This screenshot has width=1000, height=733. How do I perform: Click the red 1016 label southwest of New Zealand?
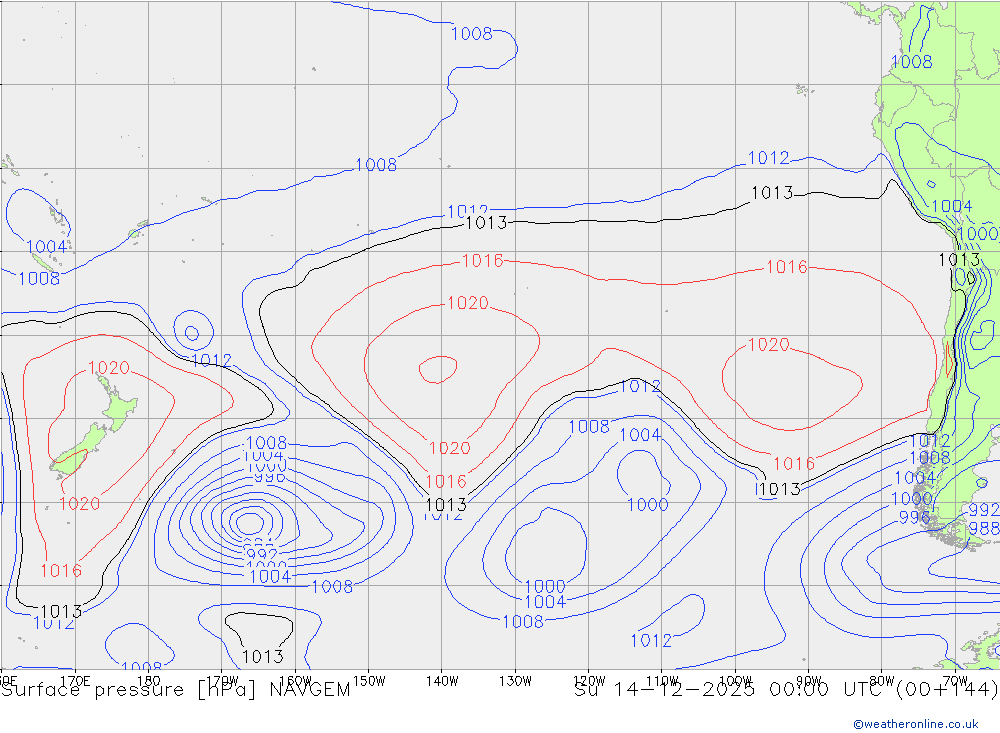[x=61, y=570]
